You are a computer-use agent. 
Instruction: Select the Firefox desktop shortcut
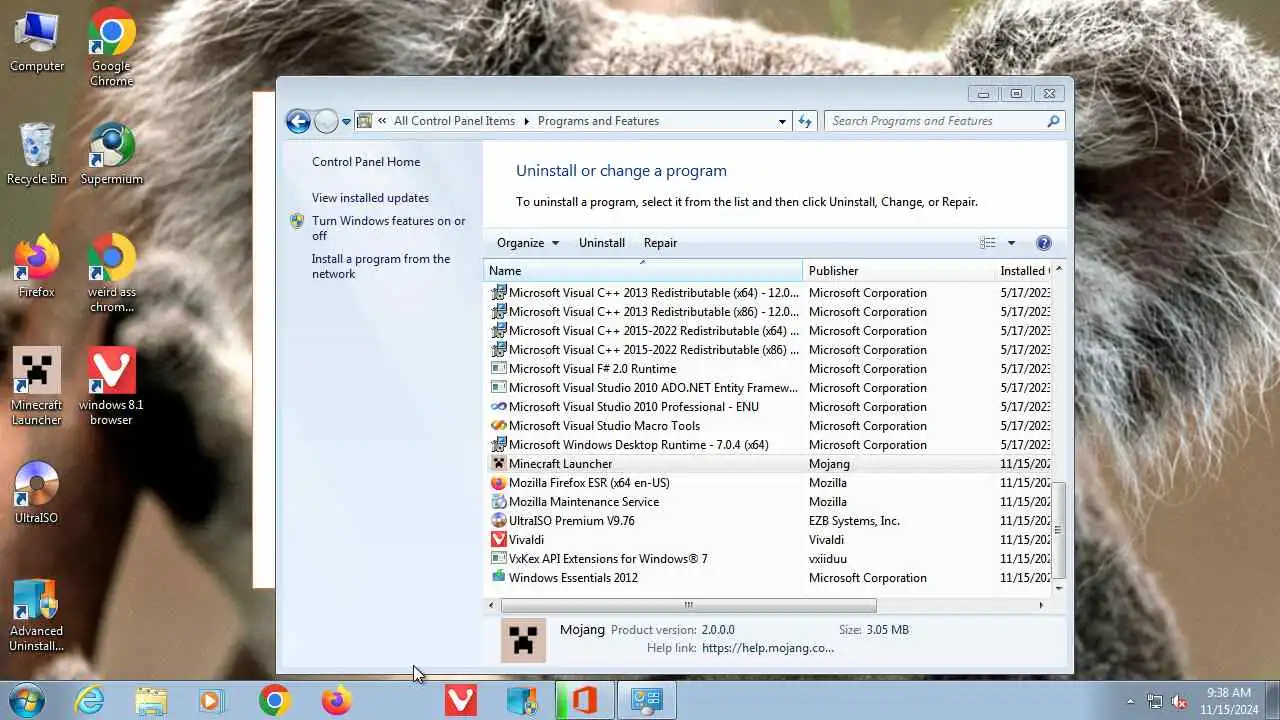(37, 268)
